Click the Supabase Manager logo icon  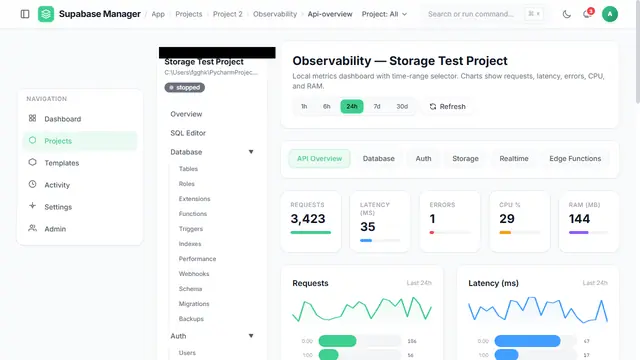pos(46,14)
